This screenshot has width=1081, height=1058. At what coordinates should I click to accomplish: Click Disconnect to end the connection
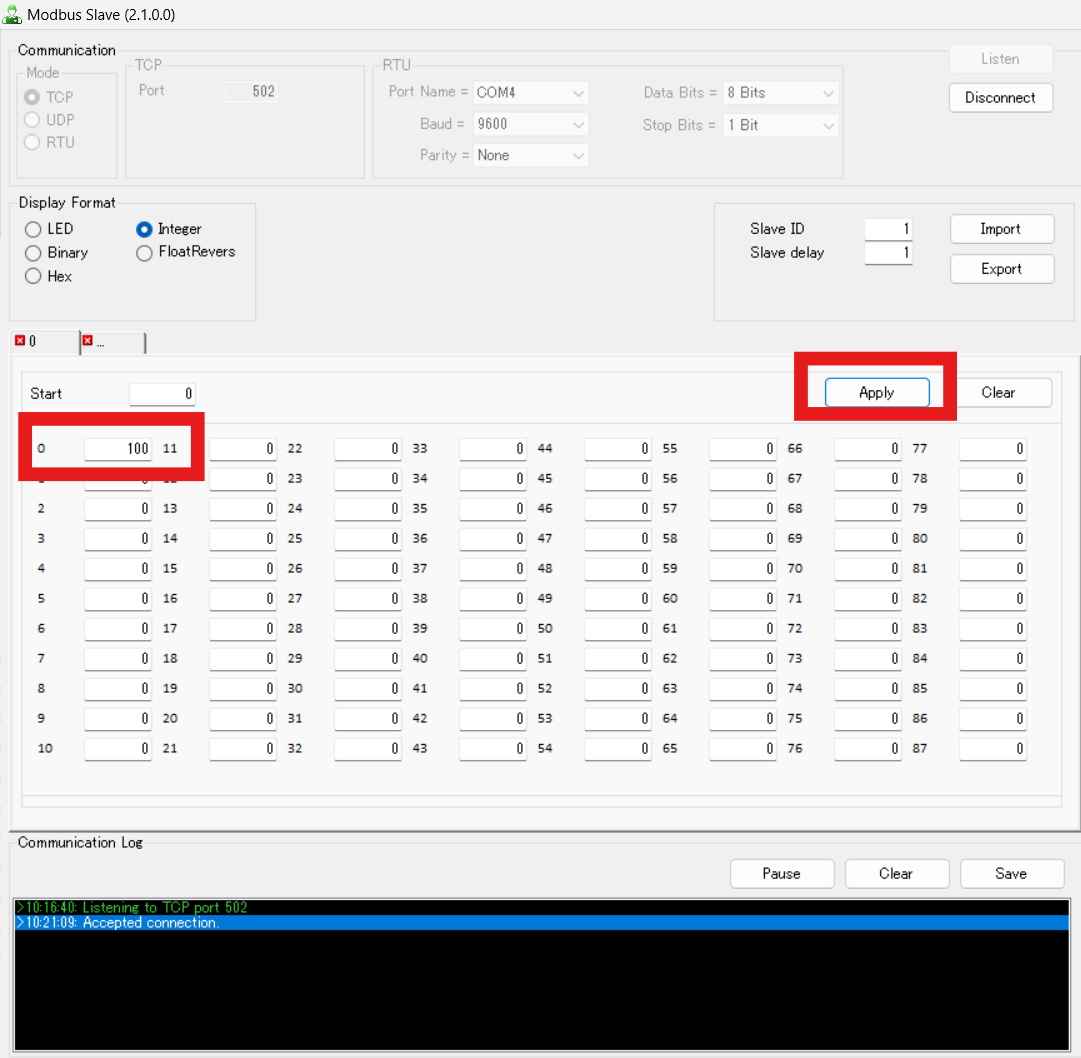pos(1000,97)
